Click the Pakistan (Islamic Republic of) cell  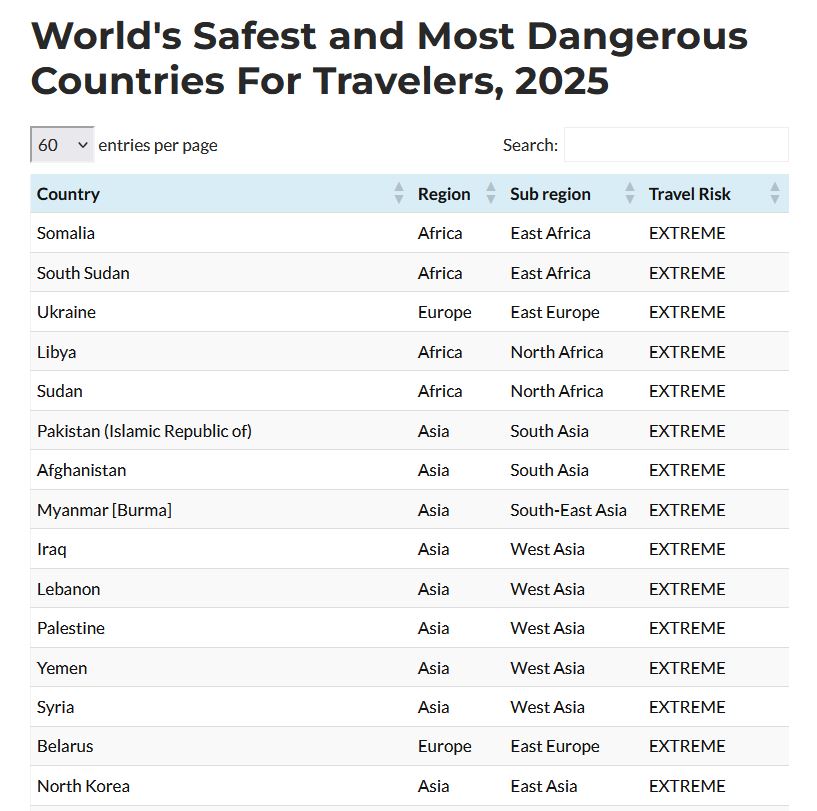(x=144, y=431)
